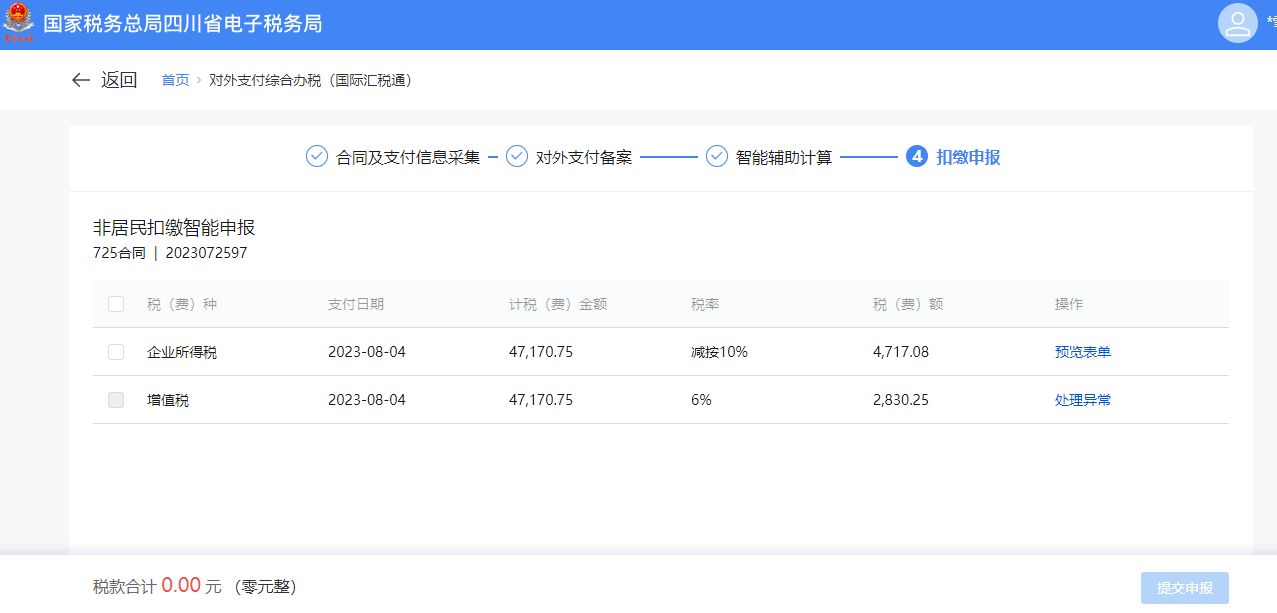Click the 税（费）种 column header
This screenshot has height=613, width=1277.
pos(182,304)
